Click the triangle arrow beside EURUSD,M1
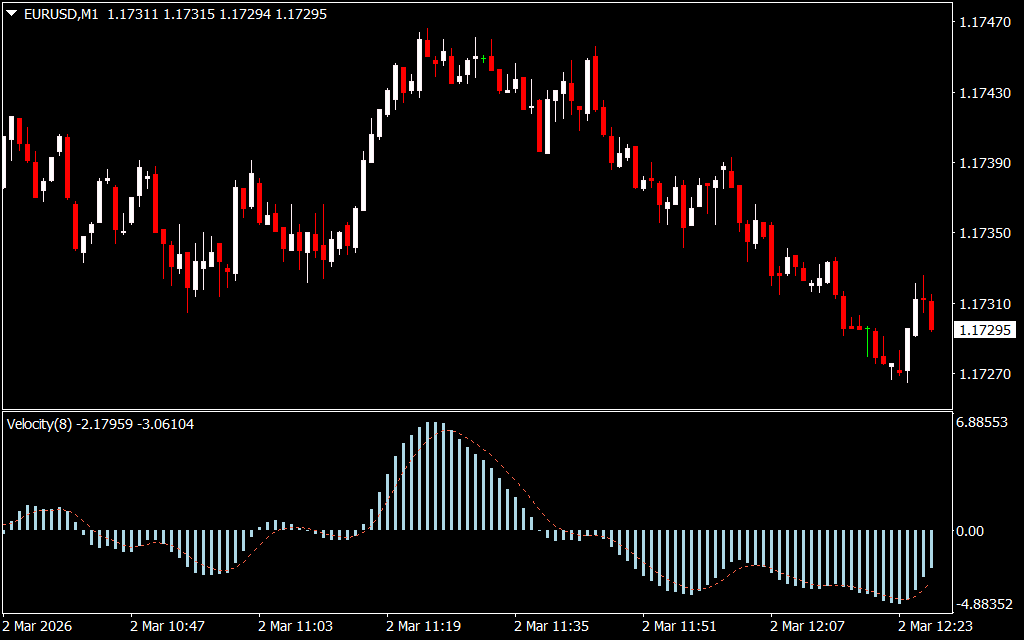This screenshot has height=640, width=1024. 12,15
